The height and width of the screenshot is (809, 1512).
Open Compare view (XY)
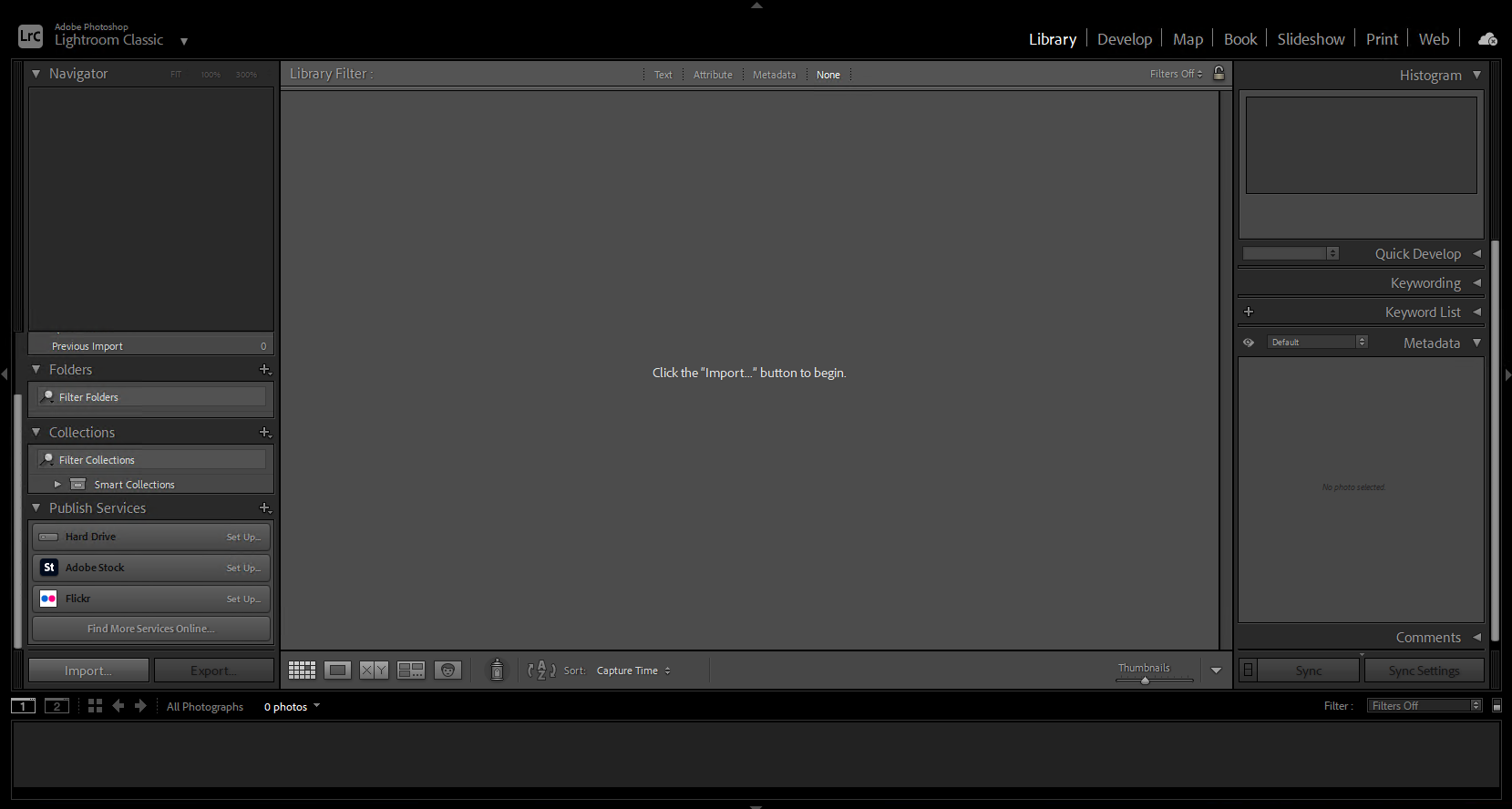[x=374, y=671]
